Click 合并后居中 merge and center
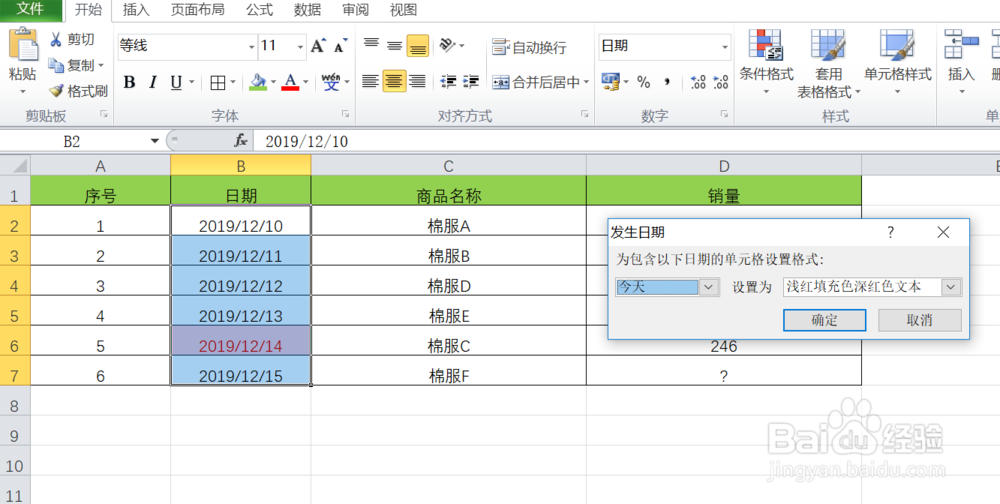Viewport: 1000px width, 504px height. click(536, 82)
